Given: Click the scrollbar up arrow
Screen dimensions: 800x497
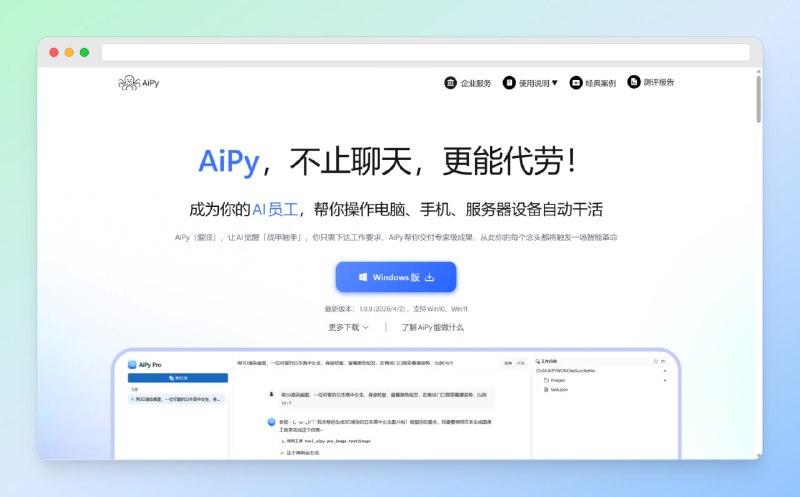Looking at the screenshot, I should pyautogui.click(x=759, y=71).
